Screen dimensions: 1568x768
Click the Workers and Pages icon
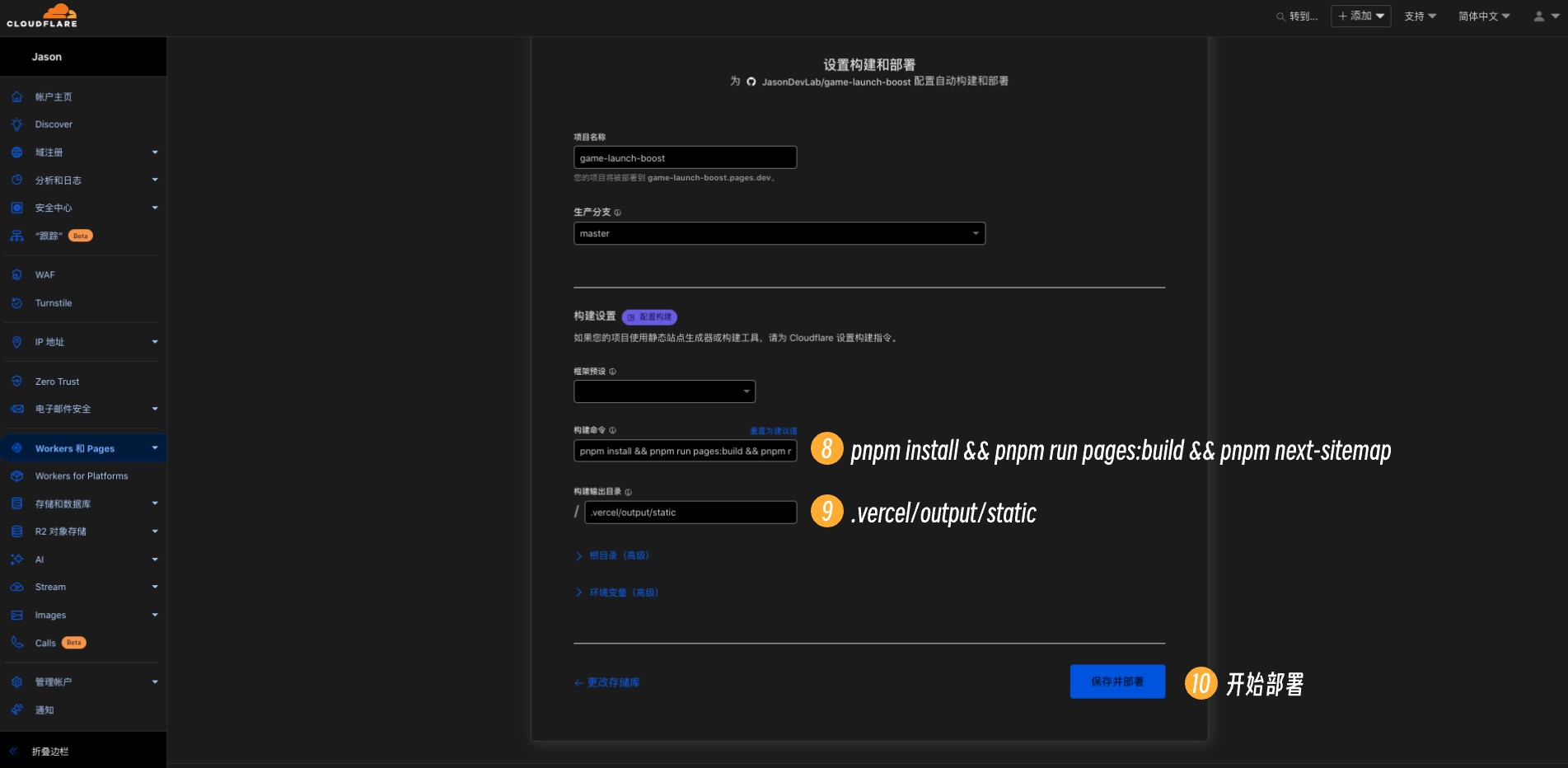(x=16, y=448)
